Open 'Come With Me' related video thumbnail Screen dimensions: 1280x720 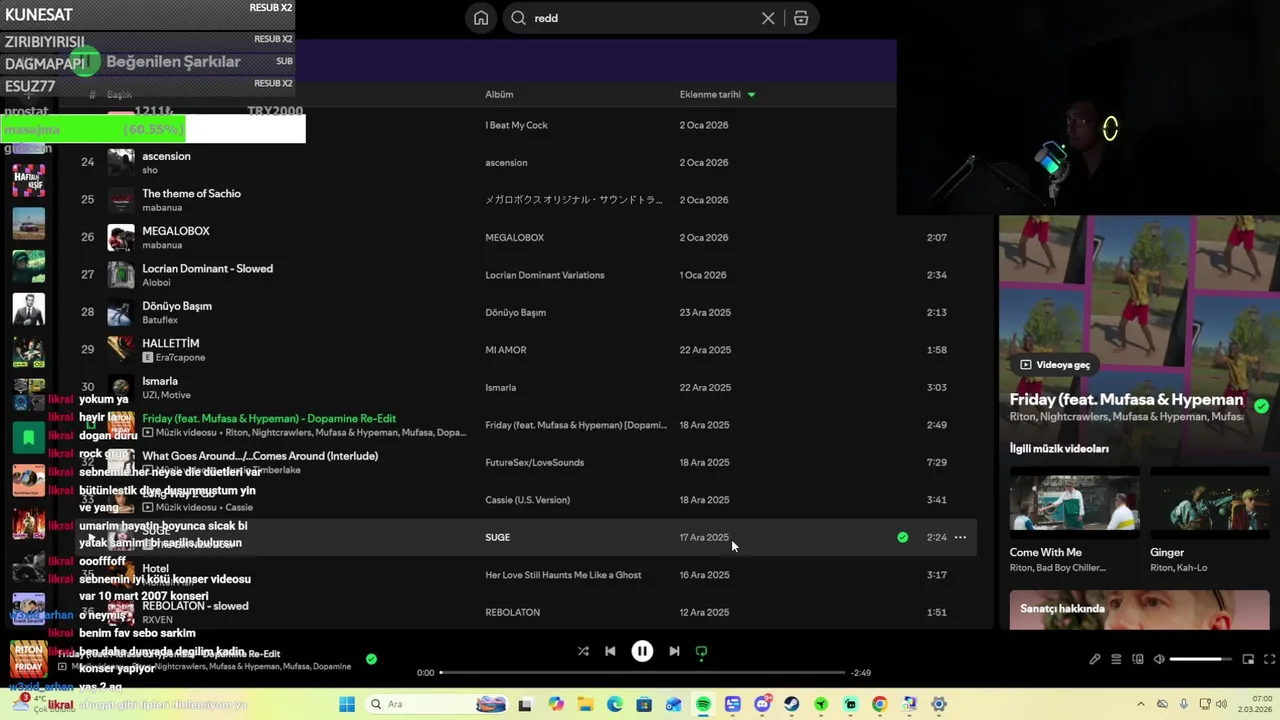[x=1074, y=503]
